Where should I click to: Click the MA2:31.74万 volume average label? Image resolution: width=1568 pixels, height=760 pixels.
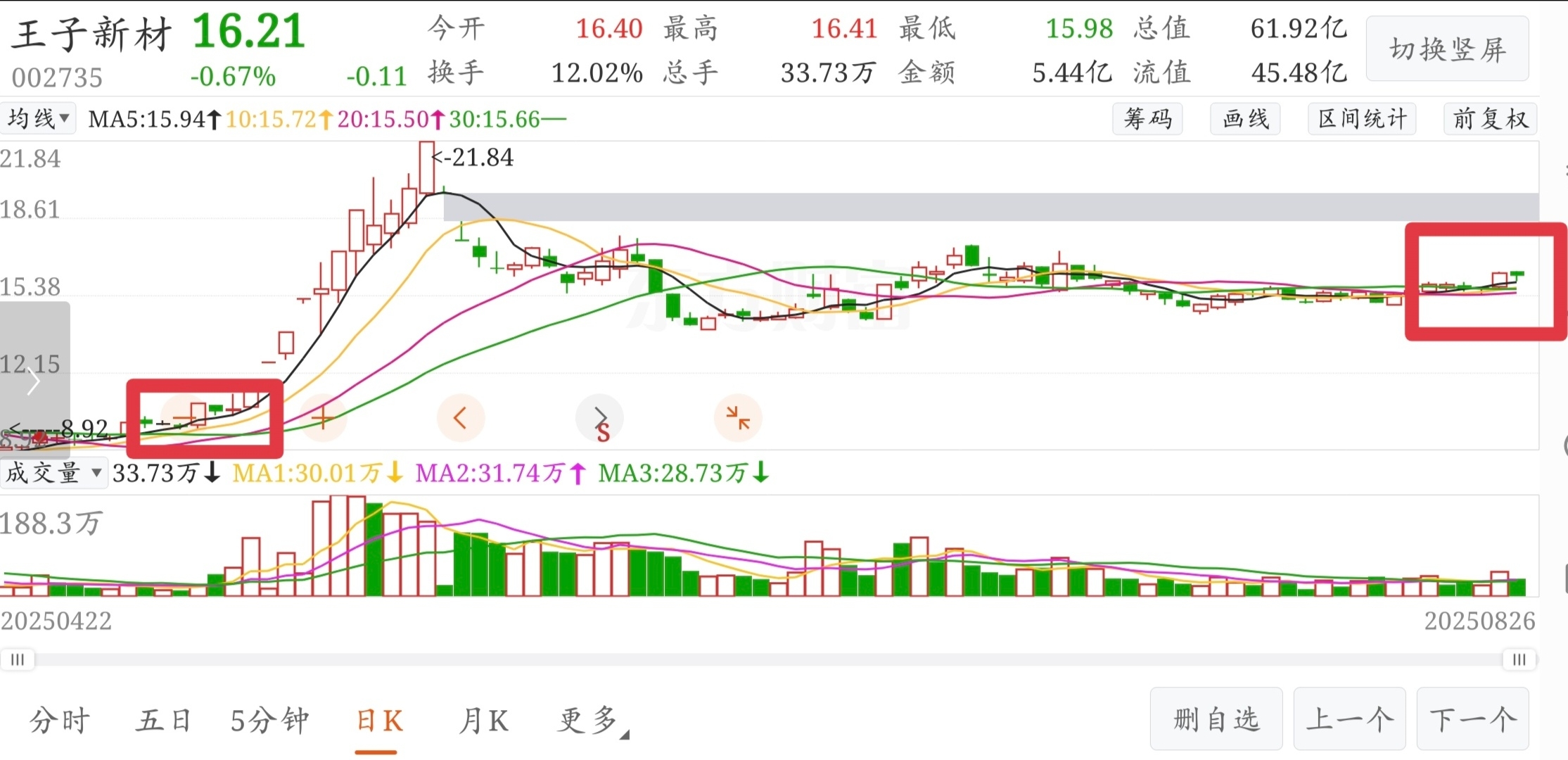(x=500, y=473)
